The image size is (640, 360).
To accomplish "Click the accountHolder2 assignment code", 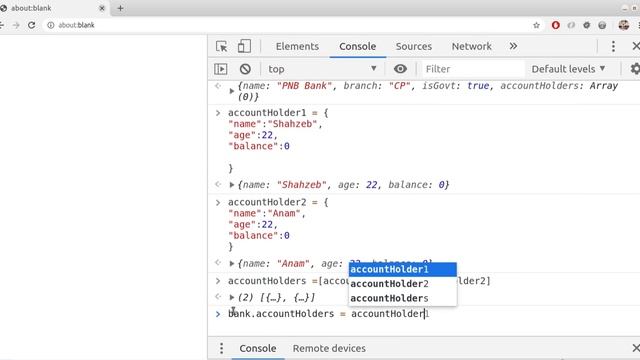I will point(278,224).
